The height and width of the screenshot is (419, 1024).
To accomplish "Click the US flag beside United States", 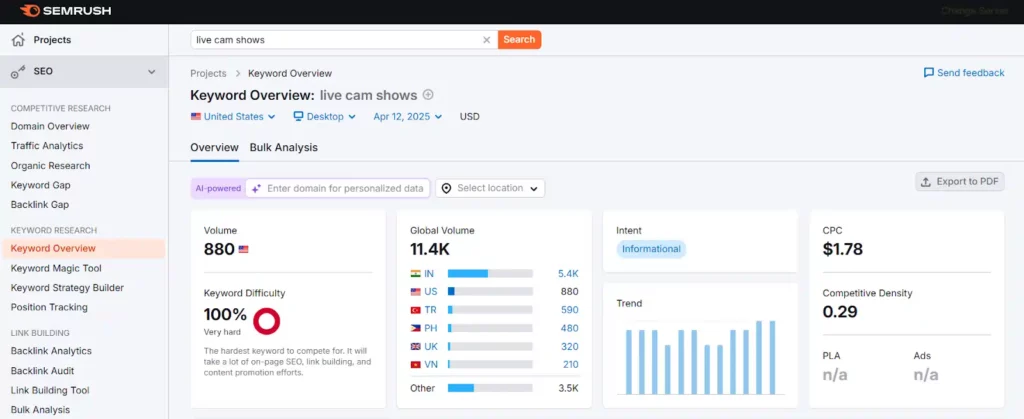I will 196,116.
